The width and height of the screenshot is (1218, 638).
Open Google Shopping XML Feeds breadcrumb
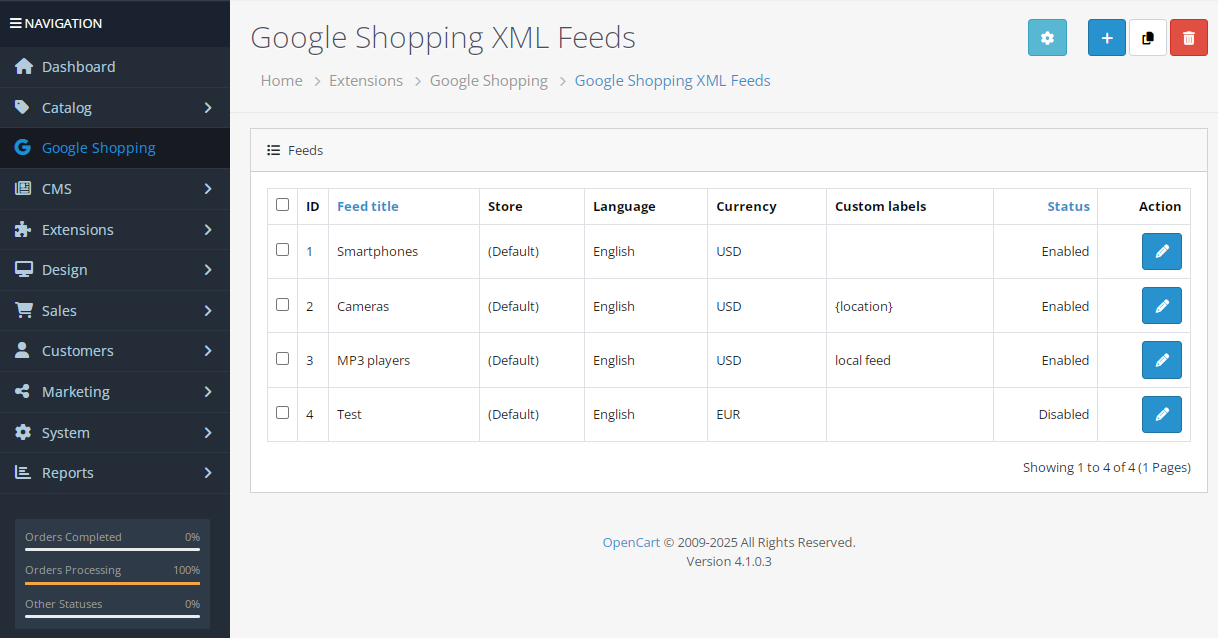point(673,81)
